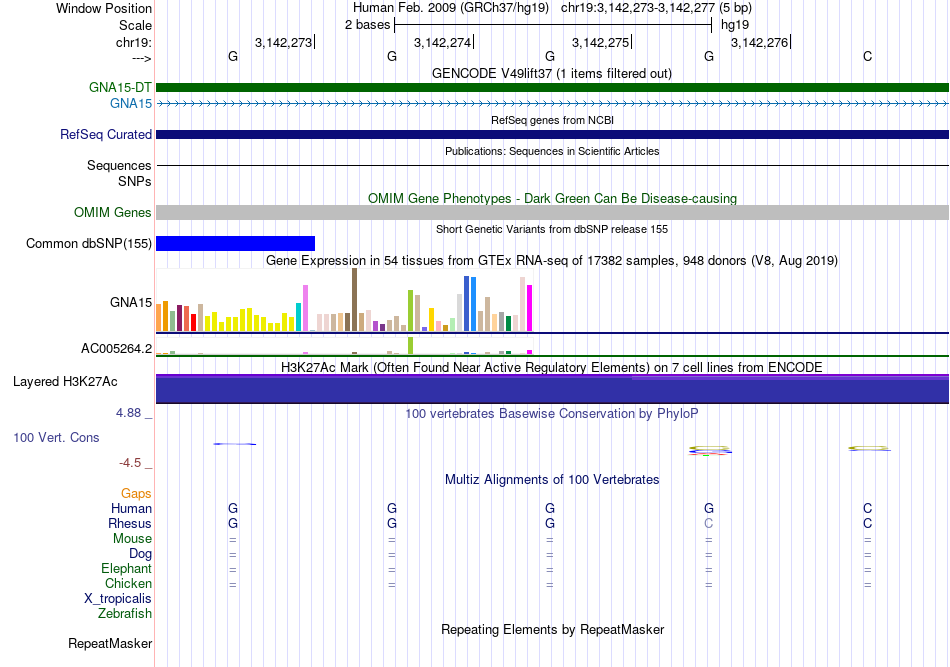Open the GENCODE V49lift37 track title
Viewport: 950px width, 667px height.
pos(552,73)
